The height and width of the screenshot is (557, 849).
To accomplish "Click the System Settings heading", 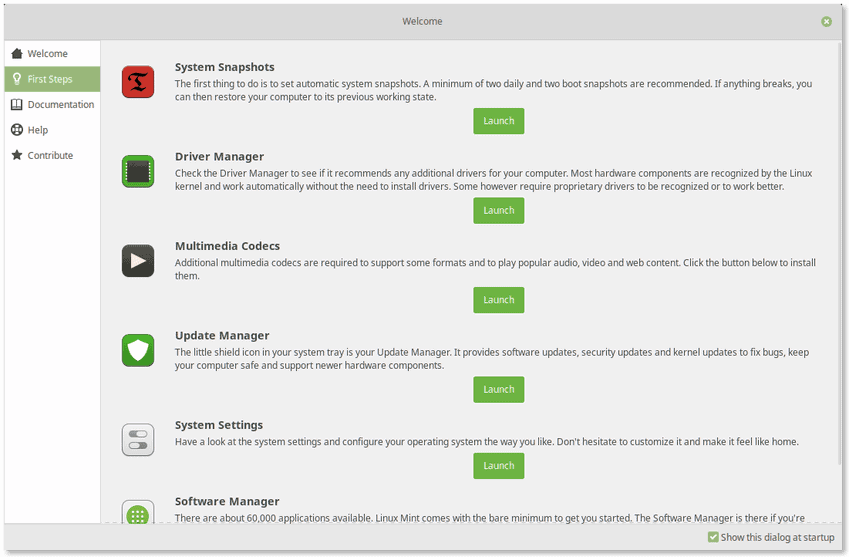I will 219,425.
